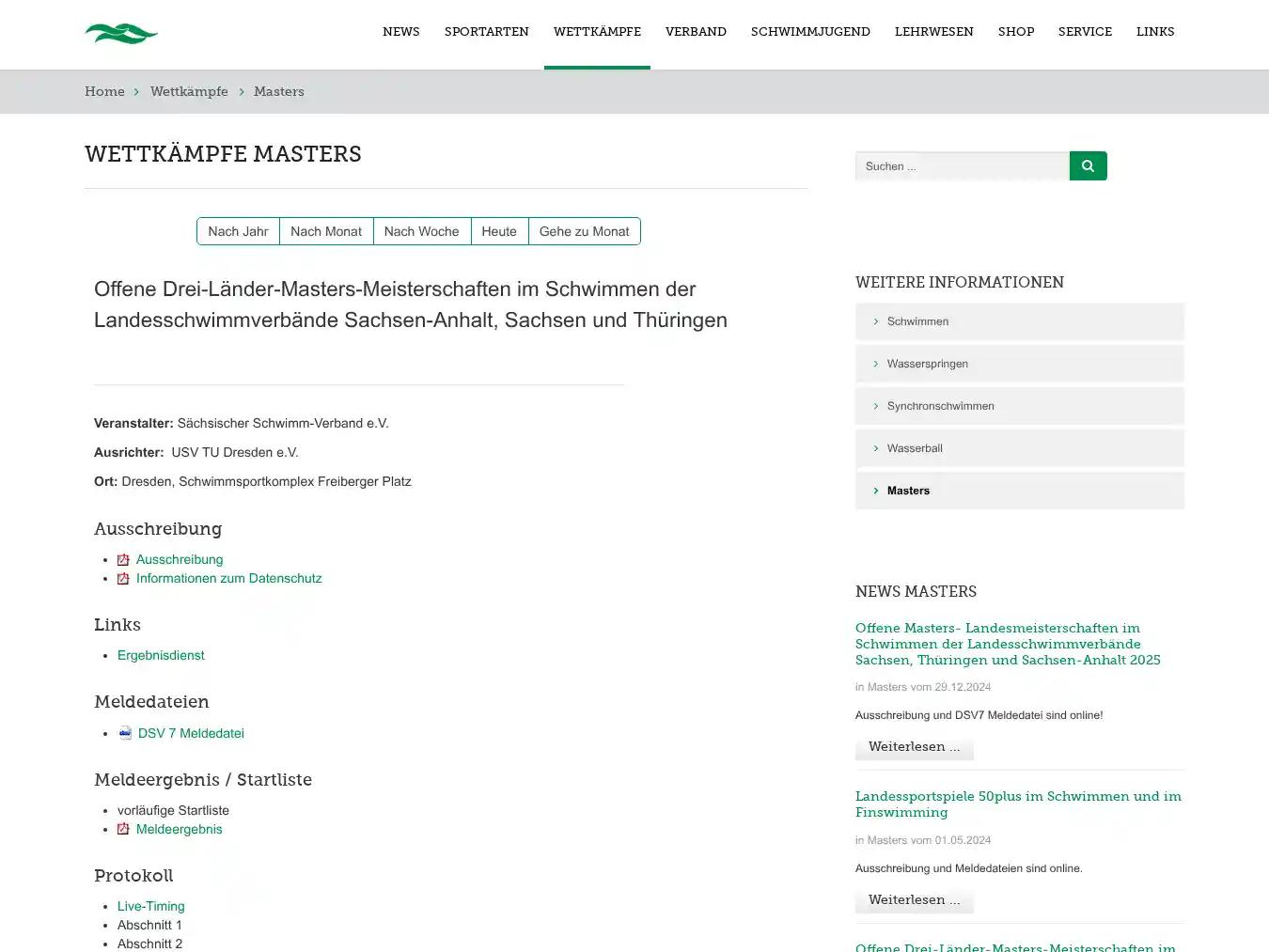
Task: Click "Weiterlesen" under the Masters 2025 news
Action: tap(914, 746)
